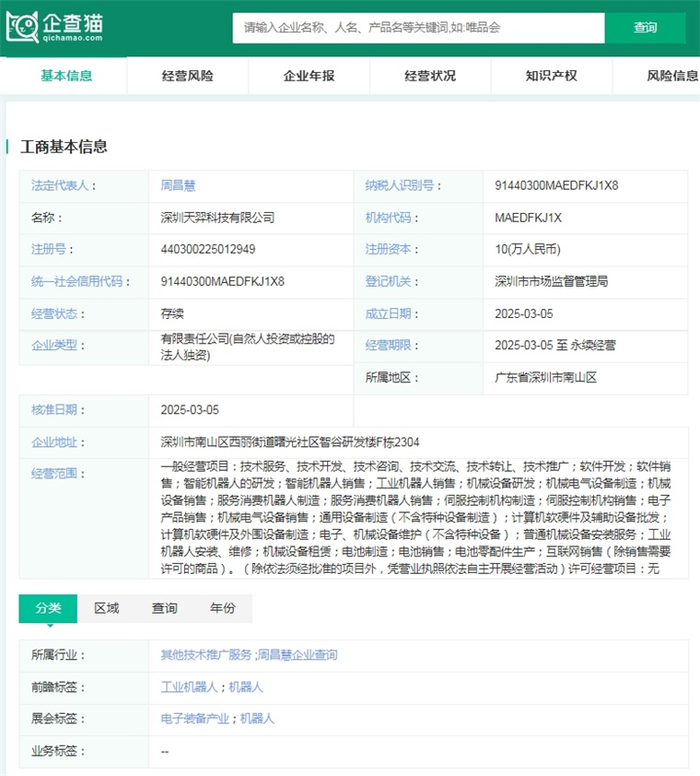Click legal representative link 周昌慧
700x776 pixels.
pyautogui.click(x=178, y=186)
